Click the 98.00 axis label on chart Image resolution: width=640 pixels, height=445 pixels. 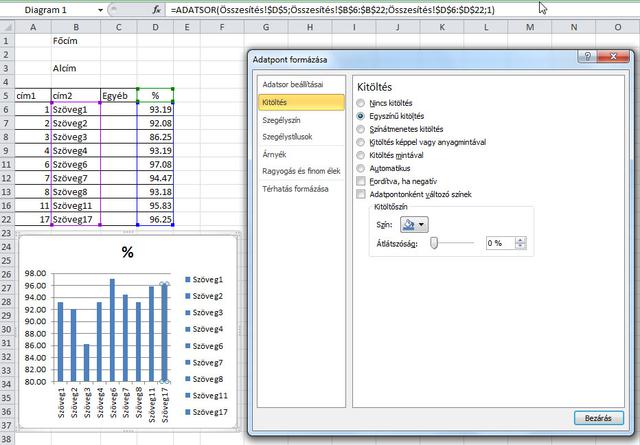pos(36,273)
